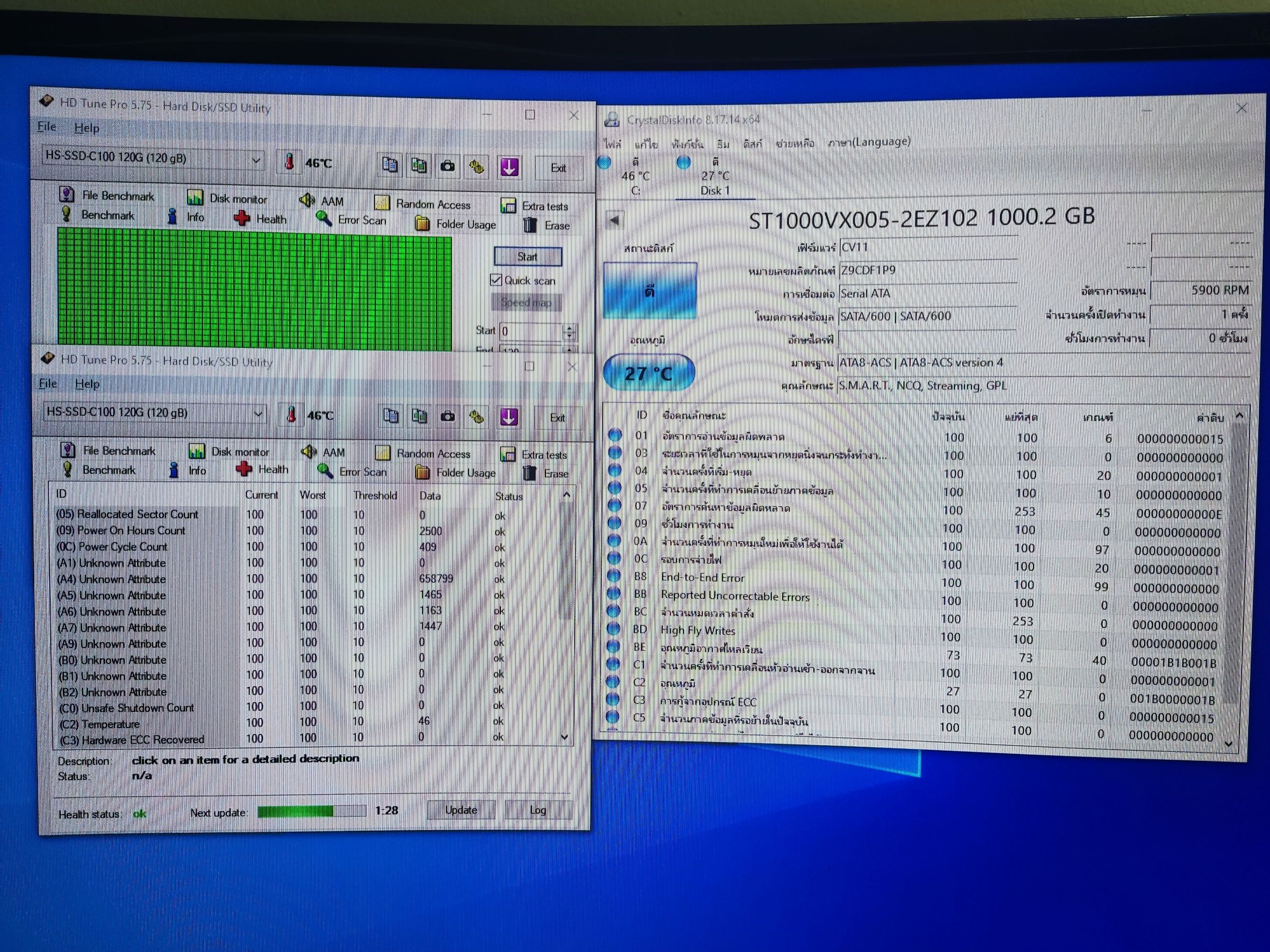Expand the drive selector in upper HD Tune window
1270x952 pixels.
tap(256, 159)
